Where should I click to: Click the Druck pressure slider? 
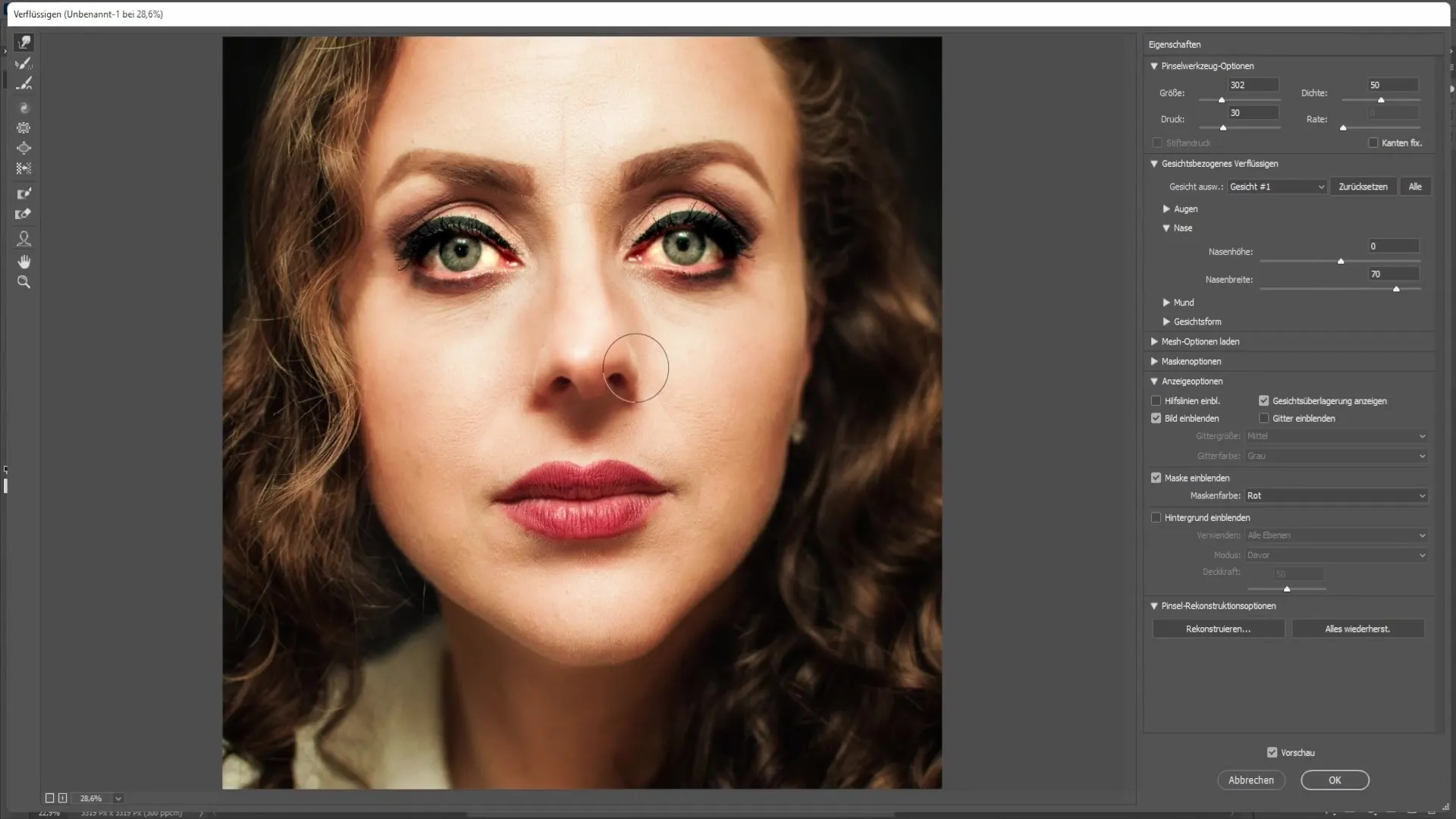click(x=1239, y=127)
